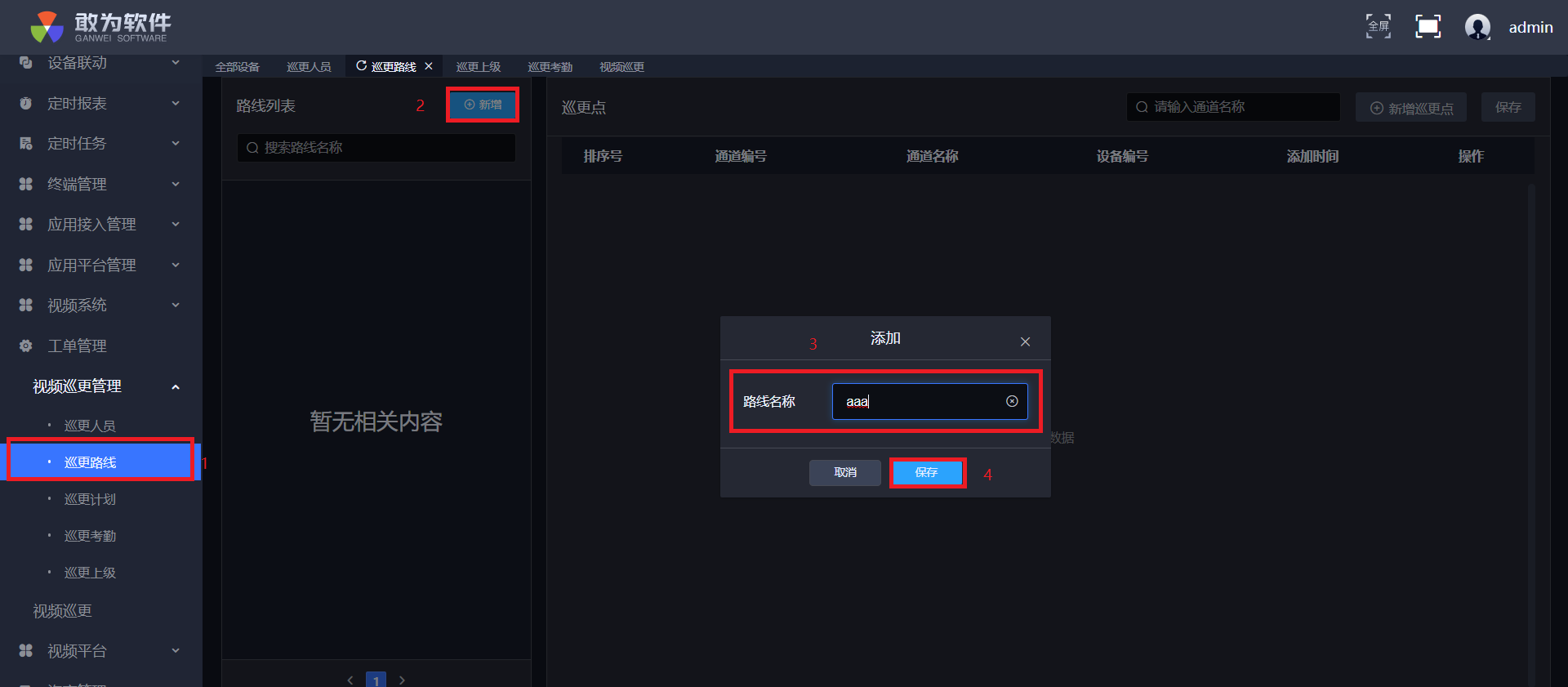Click the 新增巡更点 button
The width and height of the screenshot is (1568, 687).
[1411, 108]
